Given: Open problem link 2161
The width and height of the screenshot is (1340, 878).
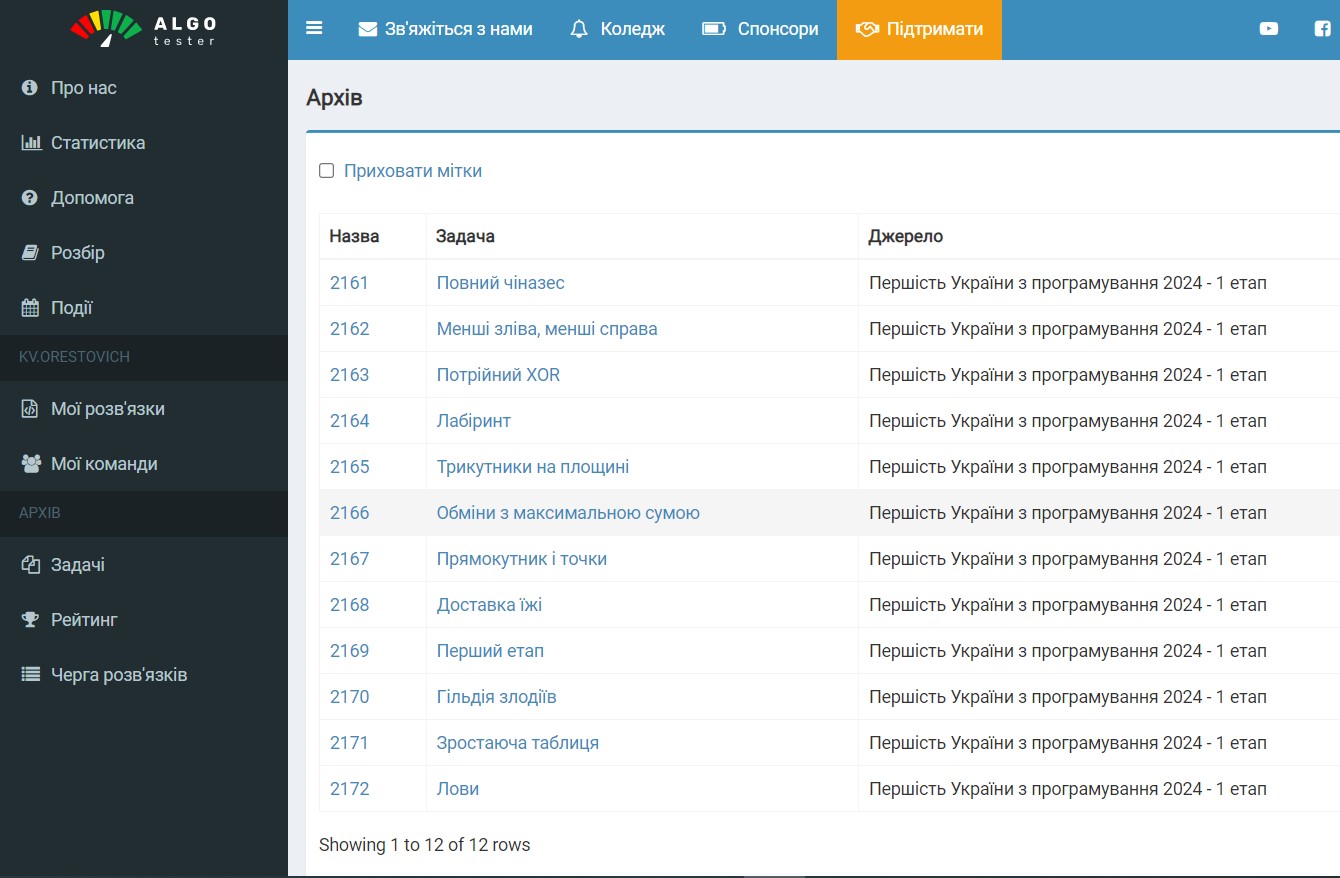Looking at the screenshot, I should (349, 283).
